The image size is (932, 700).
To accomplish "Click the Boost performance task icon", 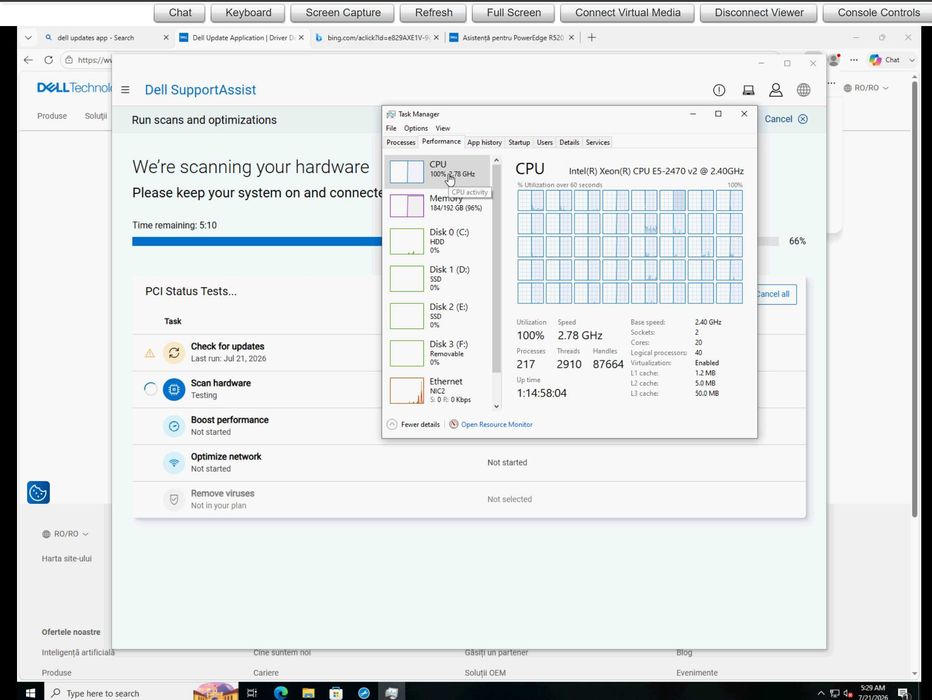I will [174, 426].
